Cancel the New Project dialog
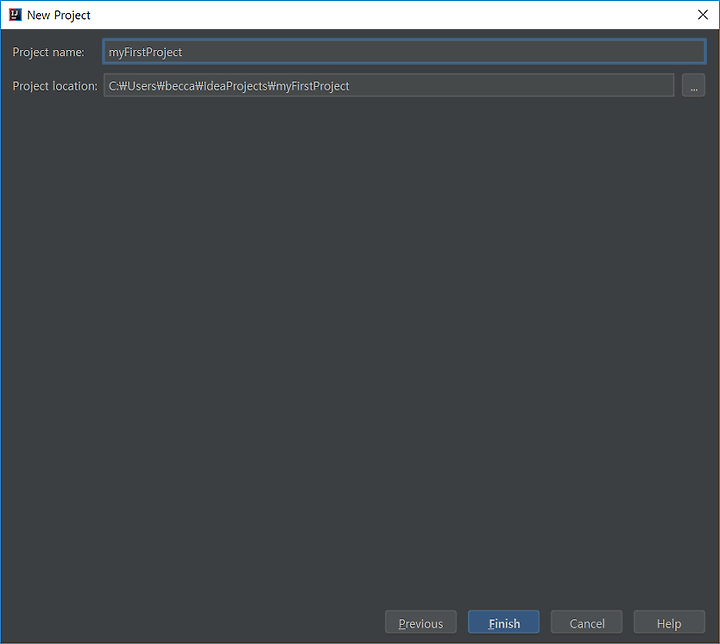Image resolution: width=720 pixels, height=644 pixels. coord(586,623)
